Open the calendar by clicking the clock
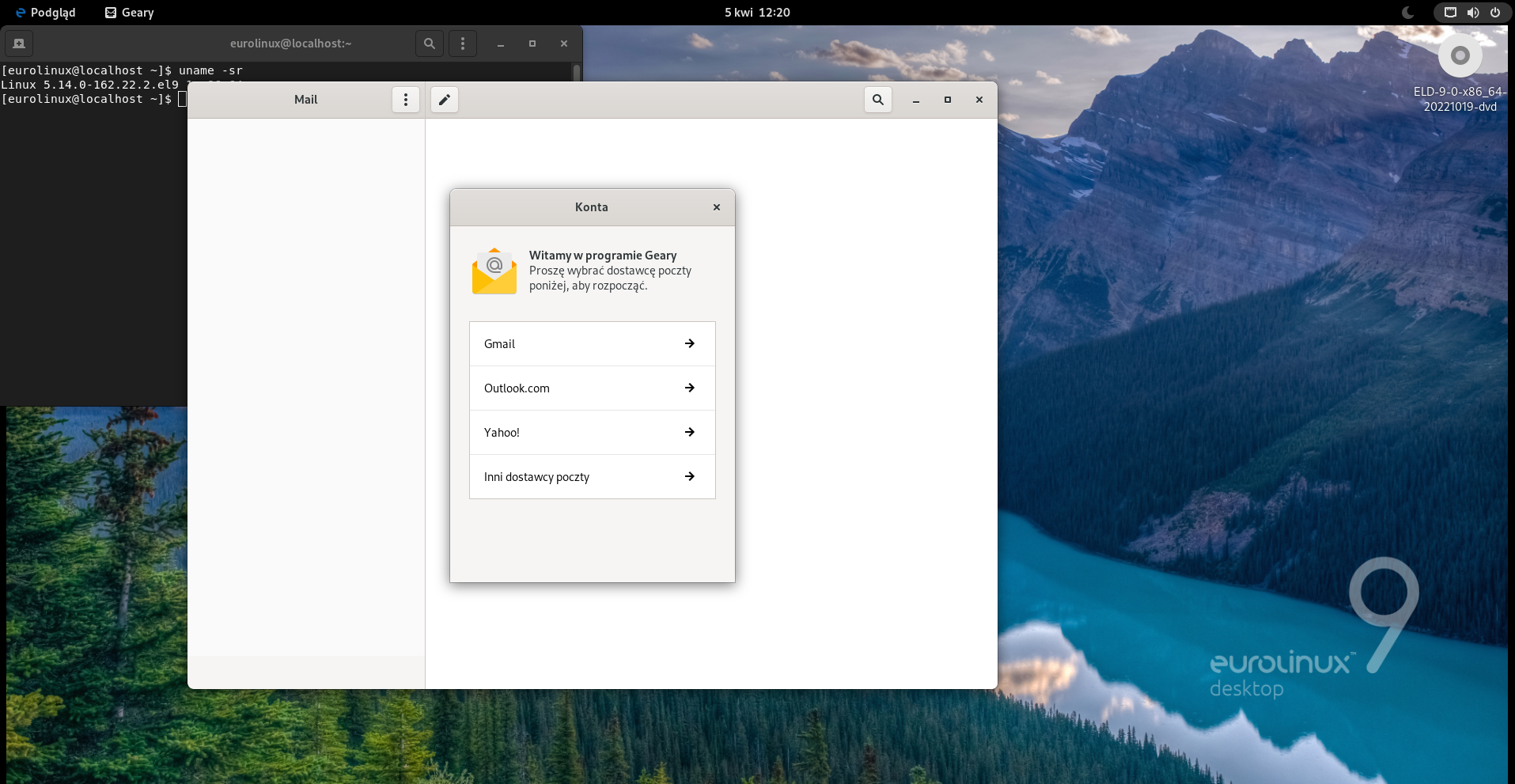This screenshot has width=1515, height=784. pos(757,12)
